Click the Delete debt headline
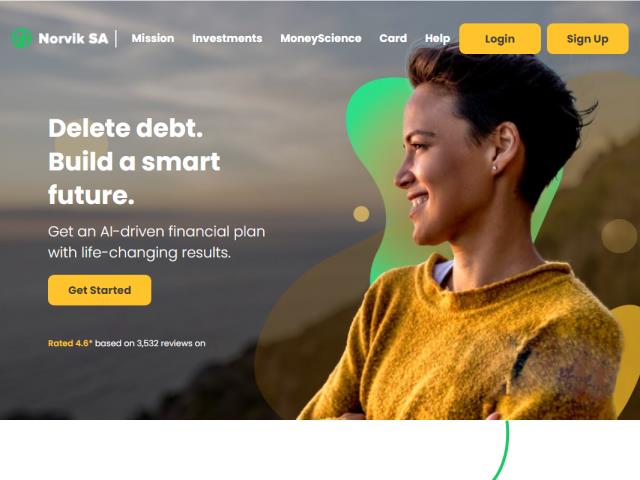This screenshot has width=640, height=480. pos(126,128)
